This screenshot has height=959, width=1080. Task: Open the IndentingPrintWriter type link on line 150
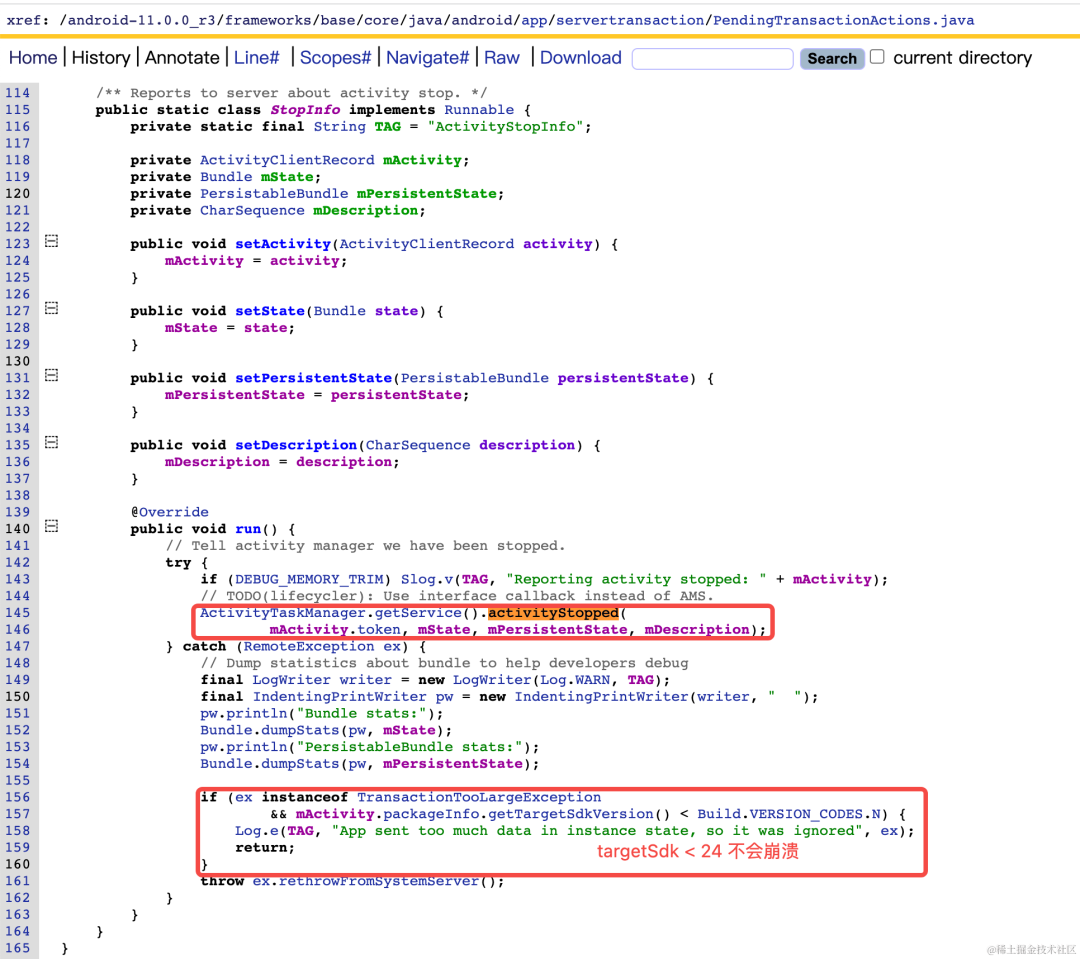[340, 697]
